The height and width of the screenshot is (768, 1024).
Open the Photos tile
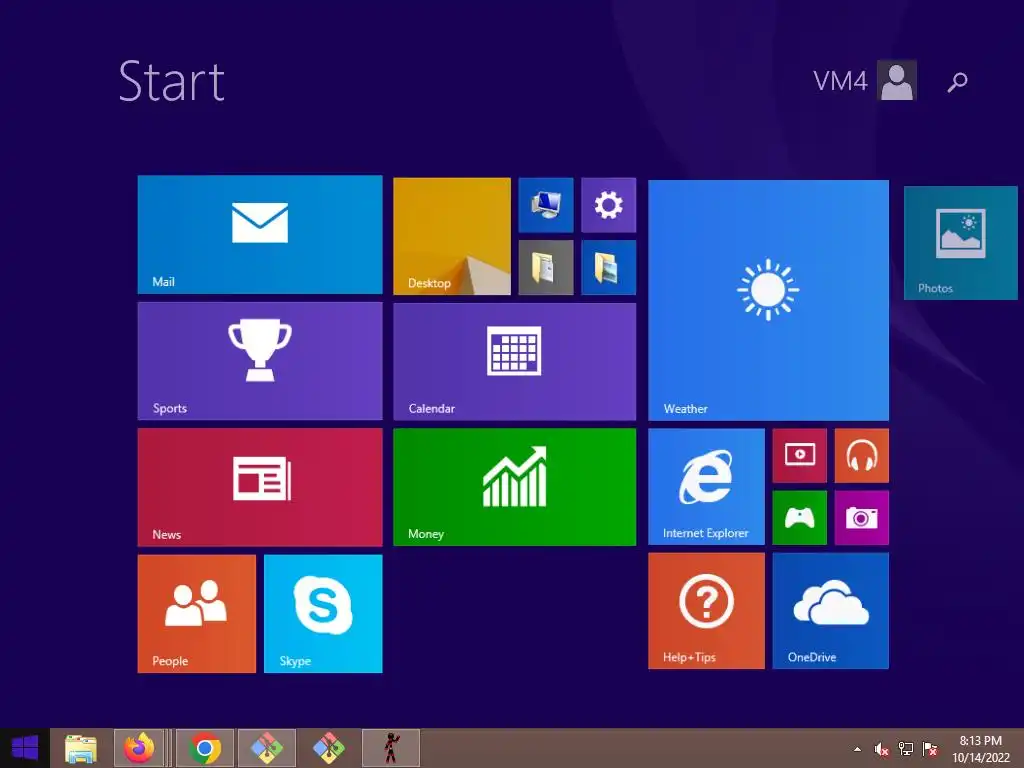point(961,243)
